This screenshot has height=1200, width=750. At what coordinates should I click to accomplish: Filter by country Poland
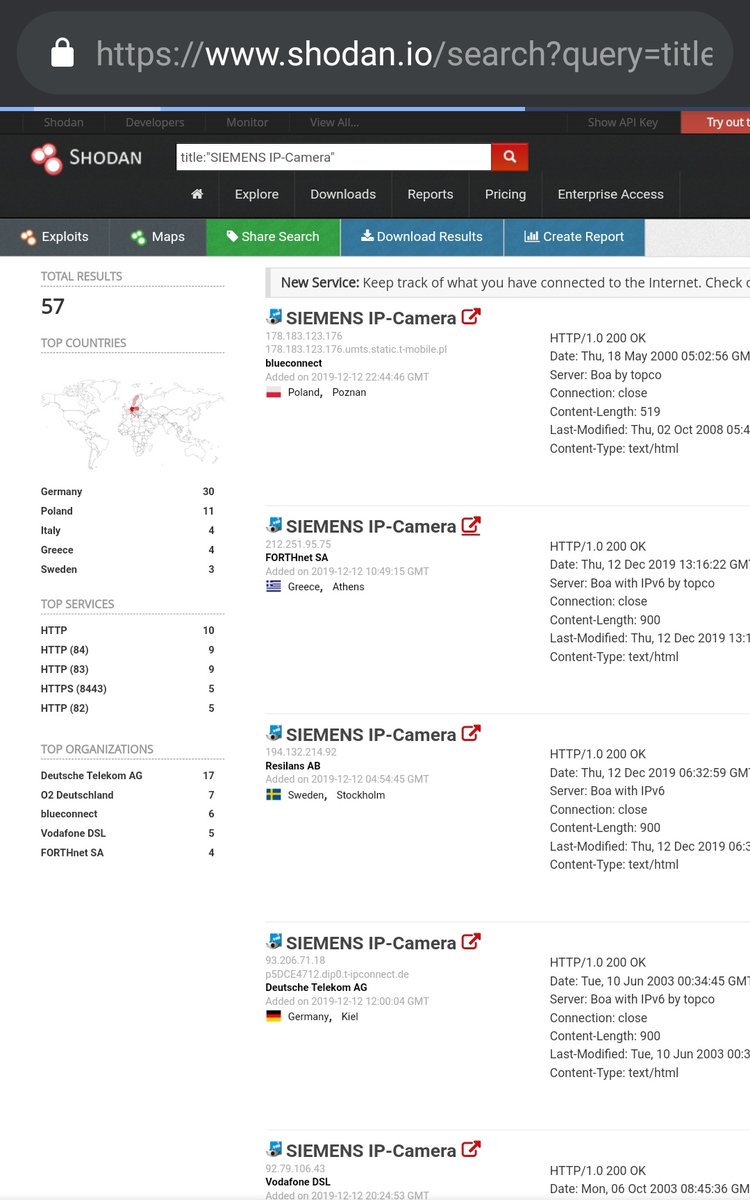[57, 511]
